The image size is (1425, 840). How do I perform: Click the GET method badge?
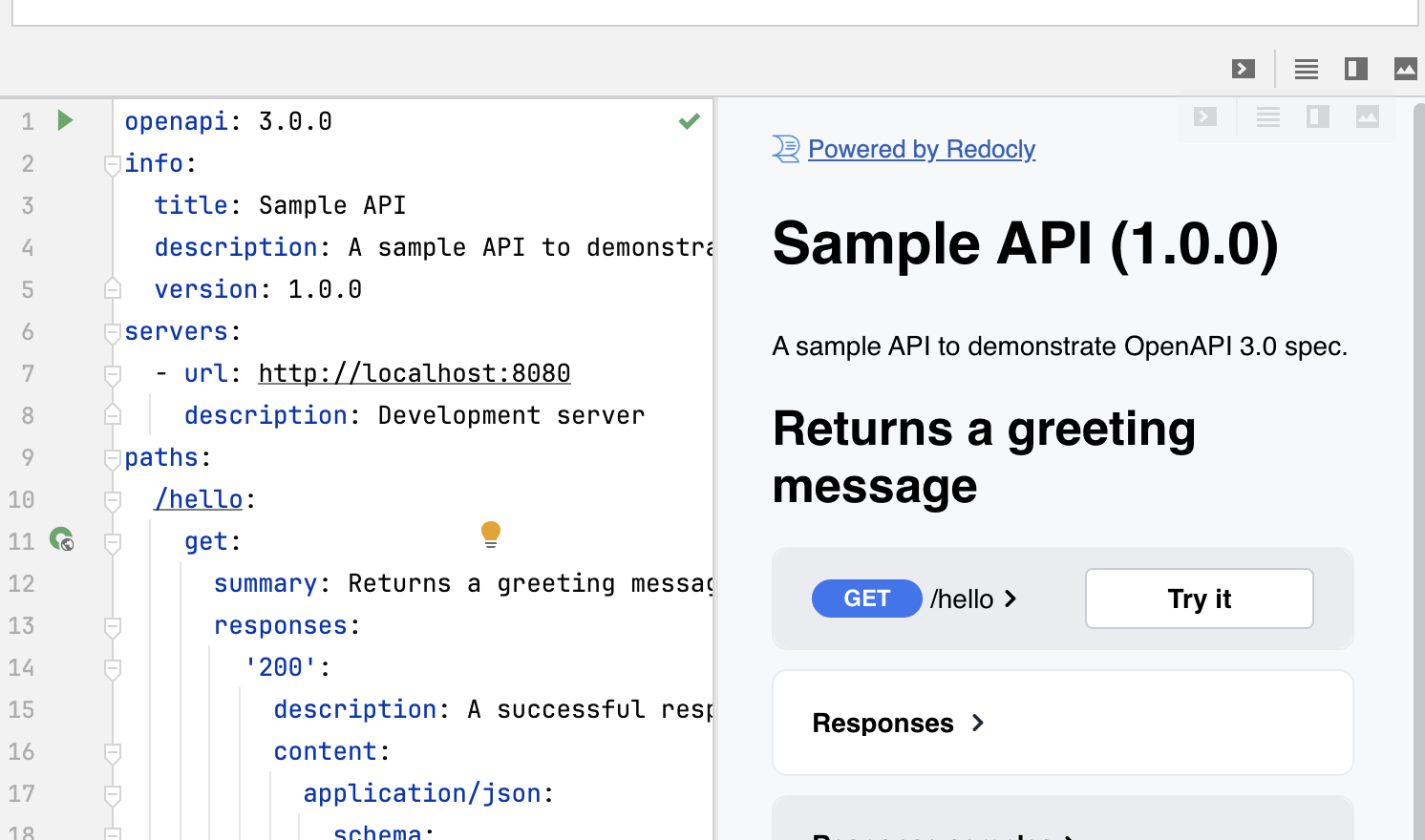[x=867, y=598]
